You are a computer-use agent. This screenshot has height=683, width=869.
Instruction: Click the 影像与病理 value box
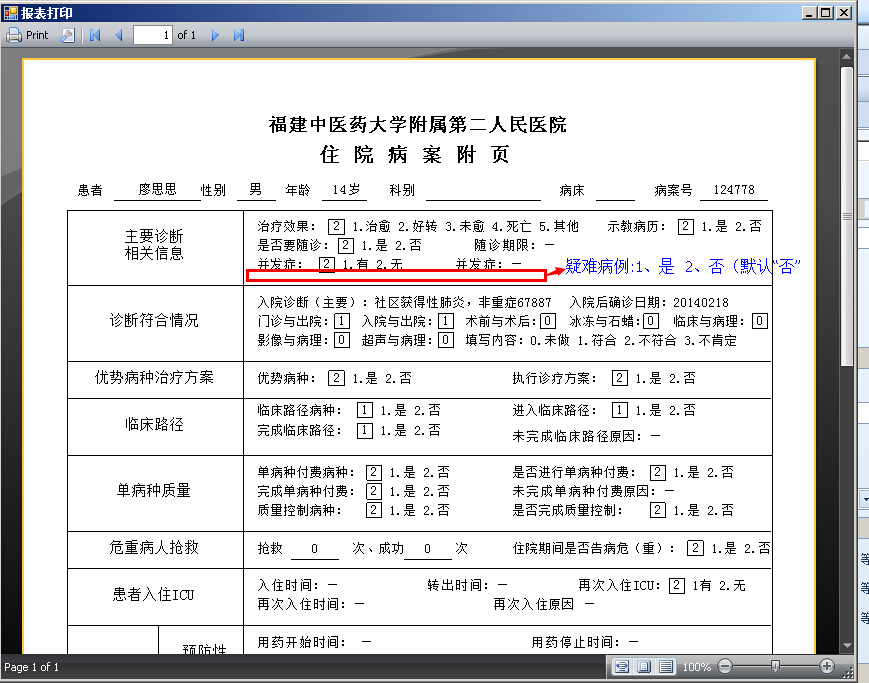342,340
